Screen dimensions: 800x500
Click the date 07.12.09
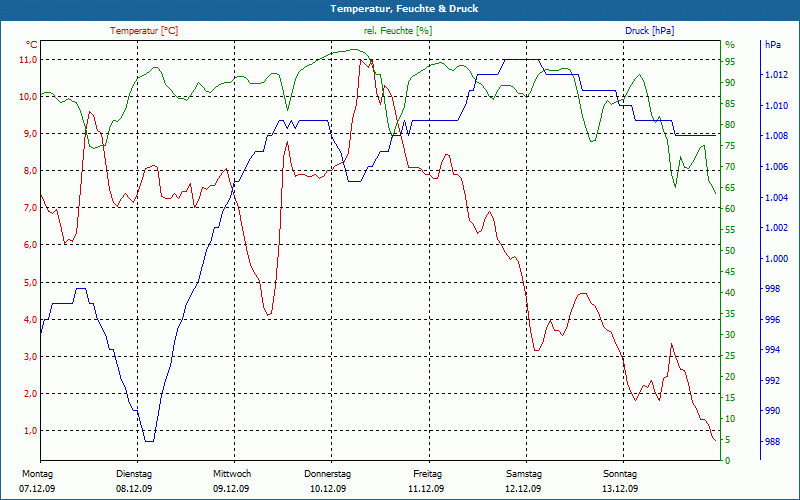point(37,489)
